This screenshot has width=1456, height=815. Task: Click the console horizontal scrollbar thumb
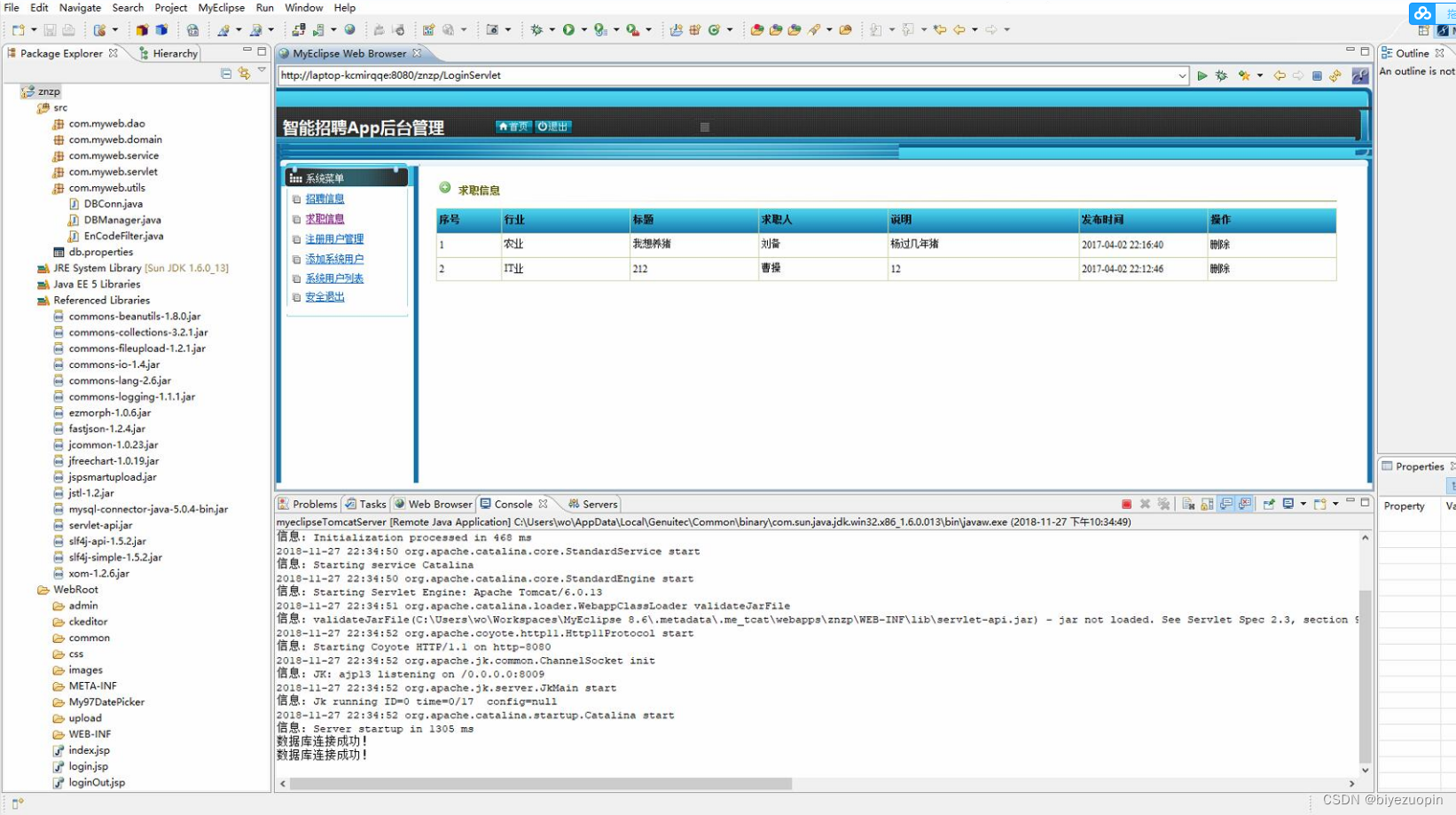pyautogui.click(x=540, y=784)
